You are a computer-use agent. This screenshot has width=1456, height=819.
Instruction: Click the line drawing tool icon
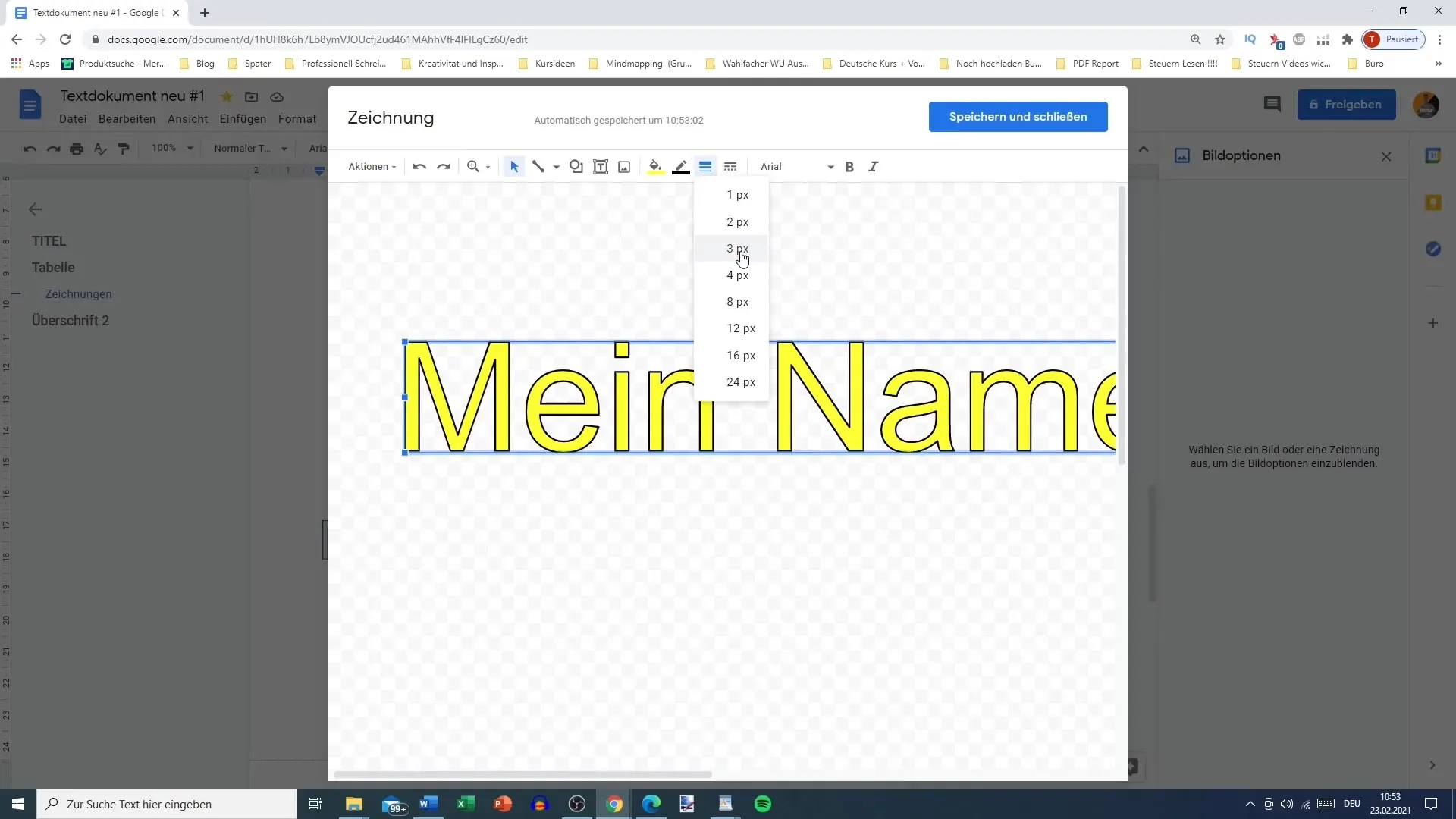[x=539, y=166]
